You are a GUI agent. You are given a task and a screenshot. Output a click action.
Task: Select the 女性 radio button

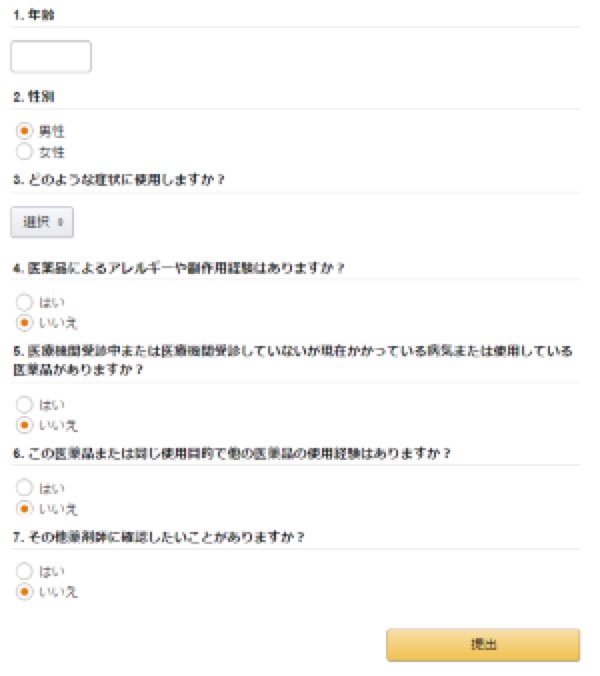[x=25, y=152]
